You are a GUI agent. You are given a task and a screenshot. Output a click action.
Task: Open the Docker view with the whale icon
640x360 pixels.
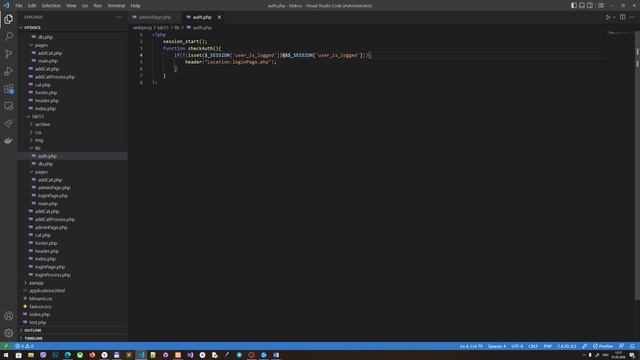coord(9,140)
